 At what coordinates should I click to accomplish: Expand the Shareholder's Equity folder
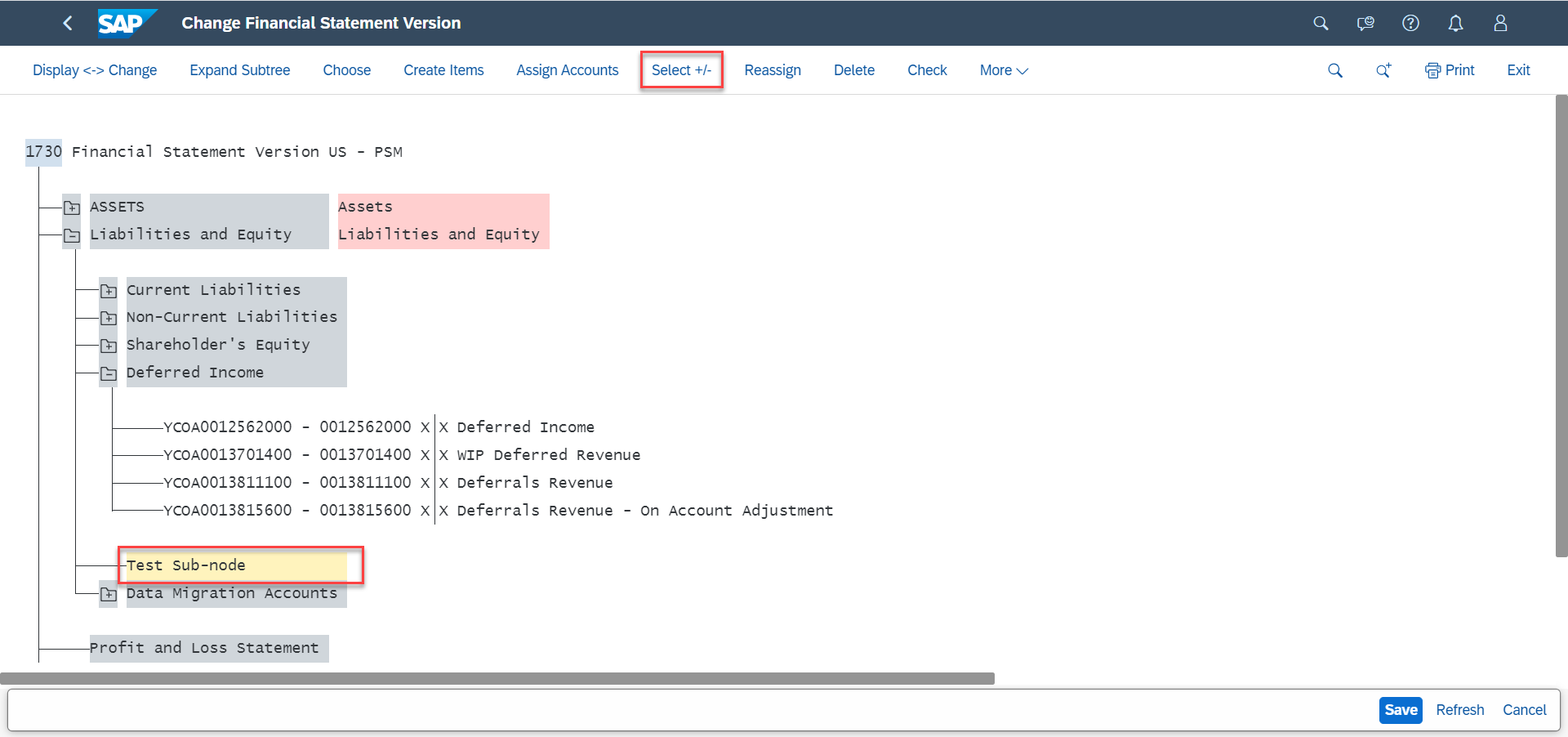coord(109,346)
